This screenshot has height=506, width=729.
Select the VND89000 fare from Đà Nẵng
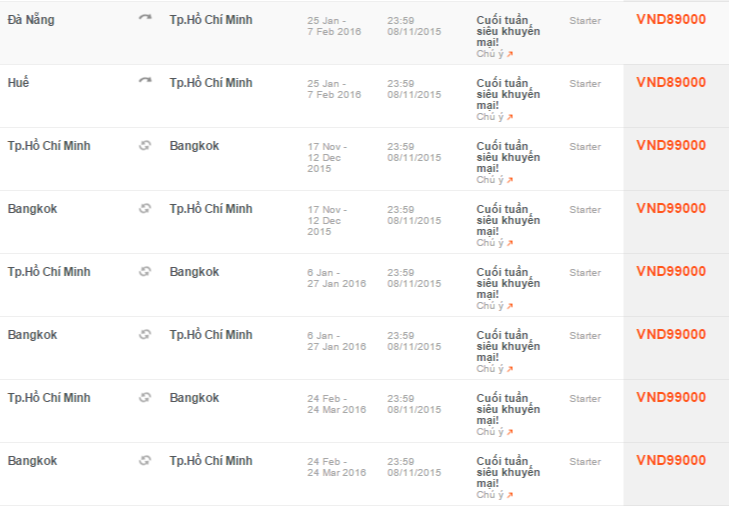[671, 20]
